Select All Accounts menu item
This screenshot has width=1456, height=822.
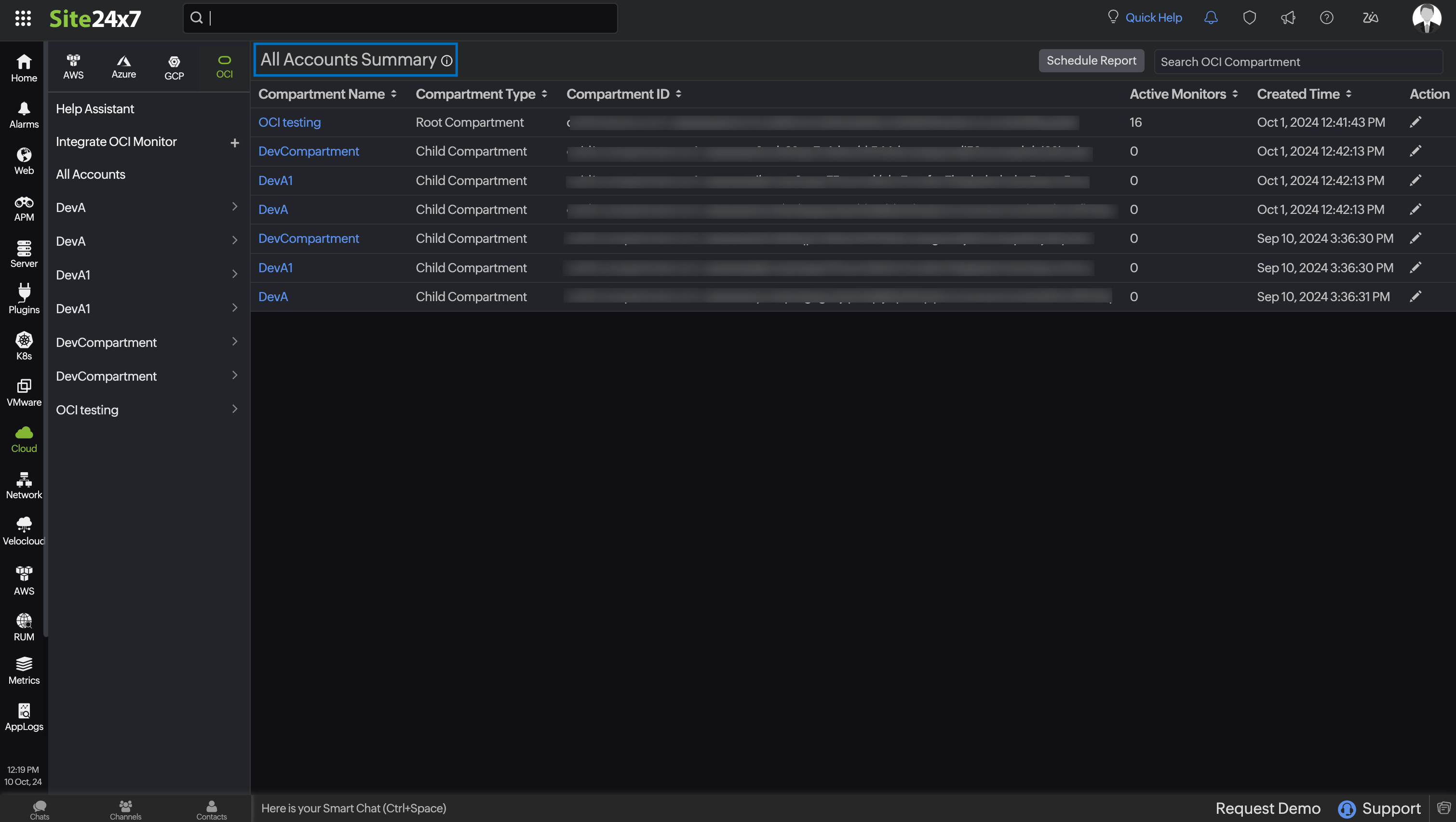point(90,175)
